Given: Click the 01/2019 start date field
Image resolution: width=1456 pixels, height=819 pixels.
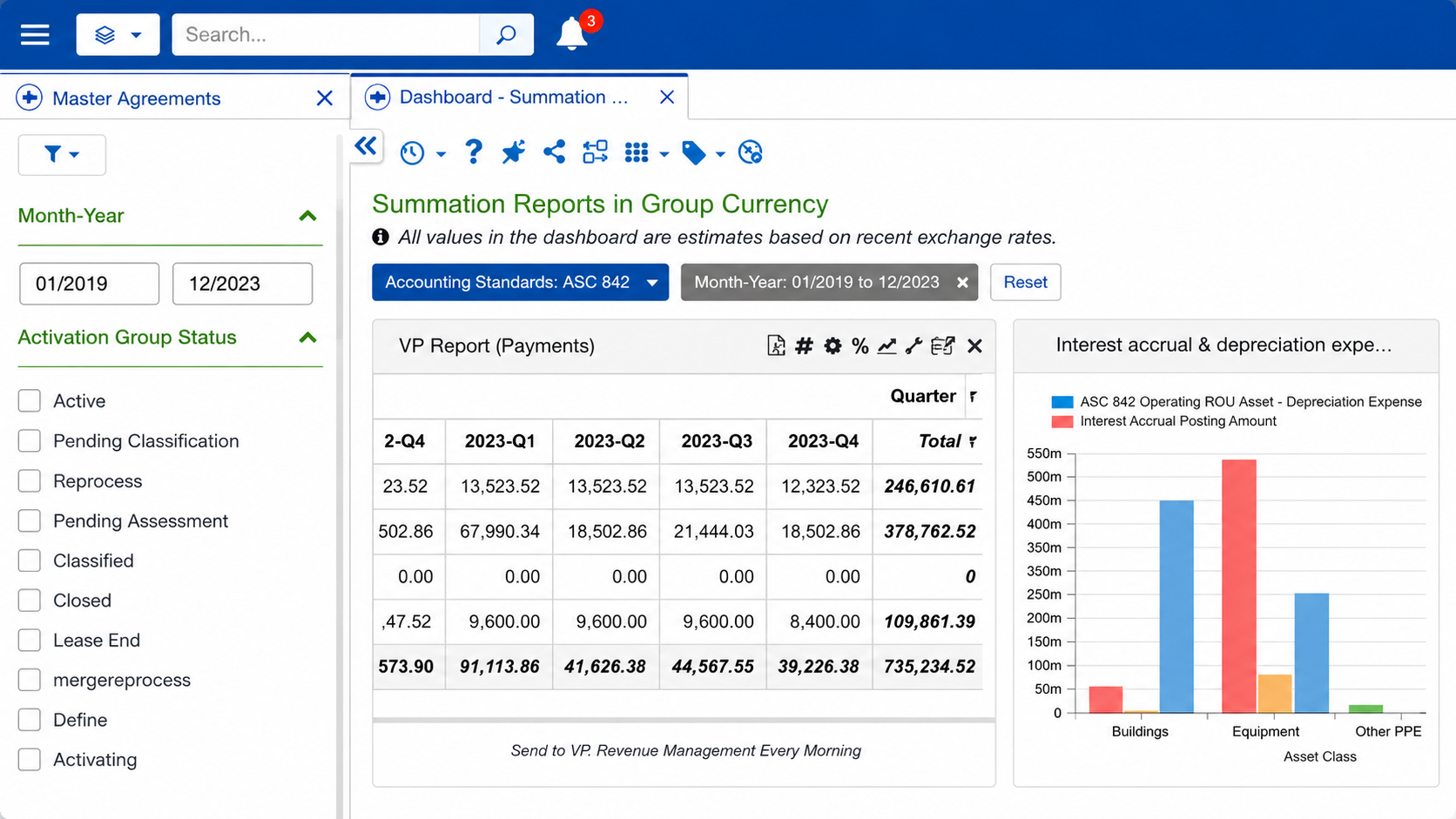Looking at the screenshot, I should point(90,284).
